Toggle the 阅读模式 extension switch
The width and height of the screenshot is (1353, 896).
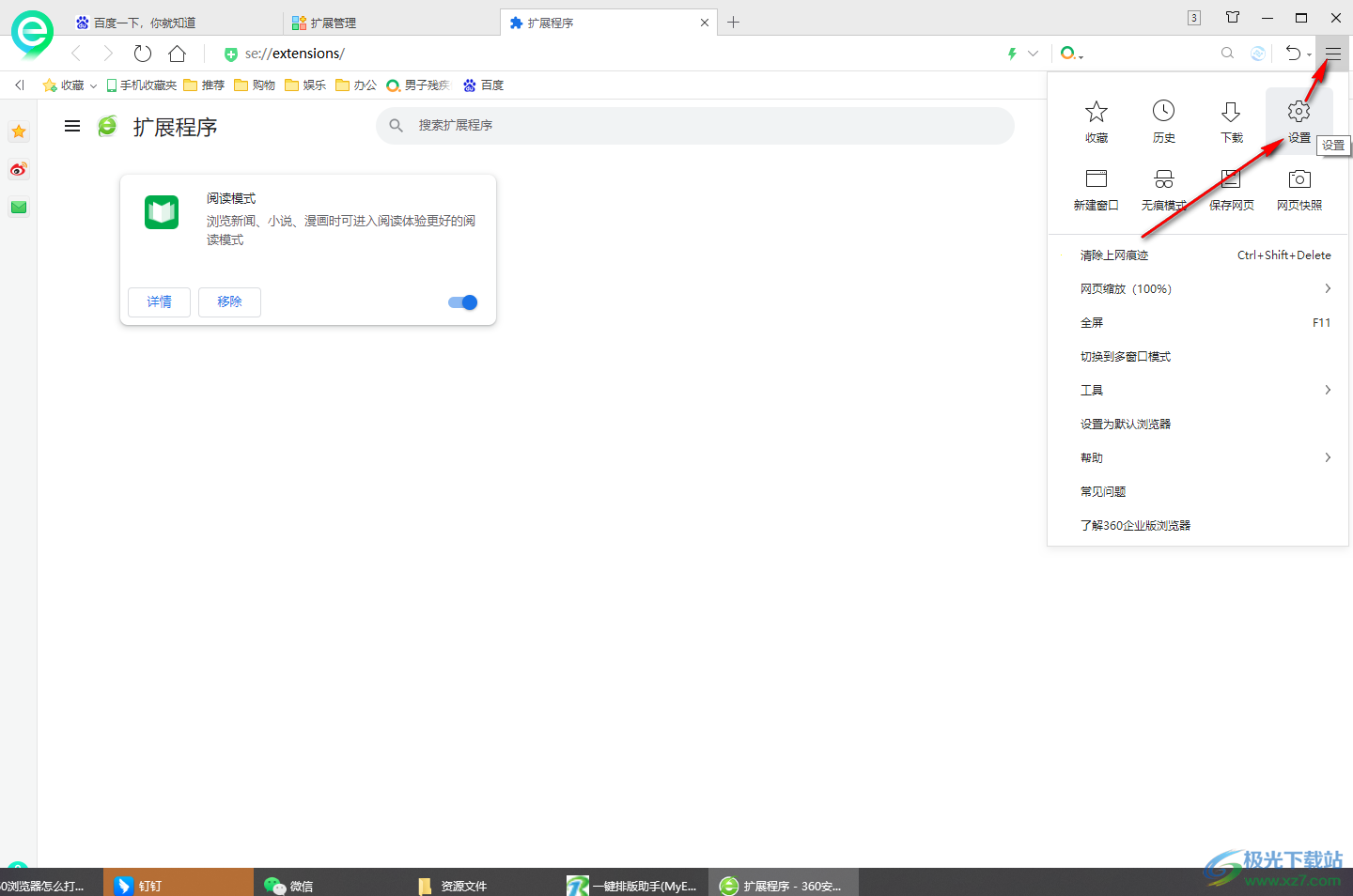click(463, 302)
